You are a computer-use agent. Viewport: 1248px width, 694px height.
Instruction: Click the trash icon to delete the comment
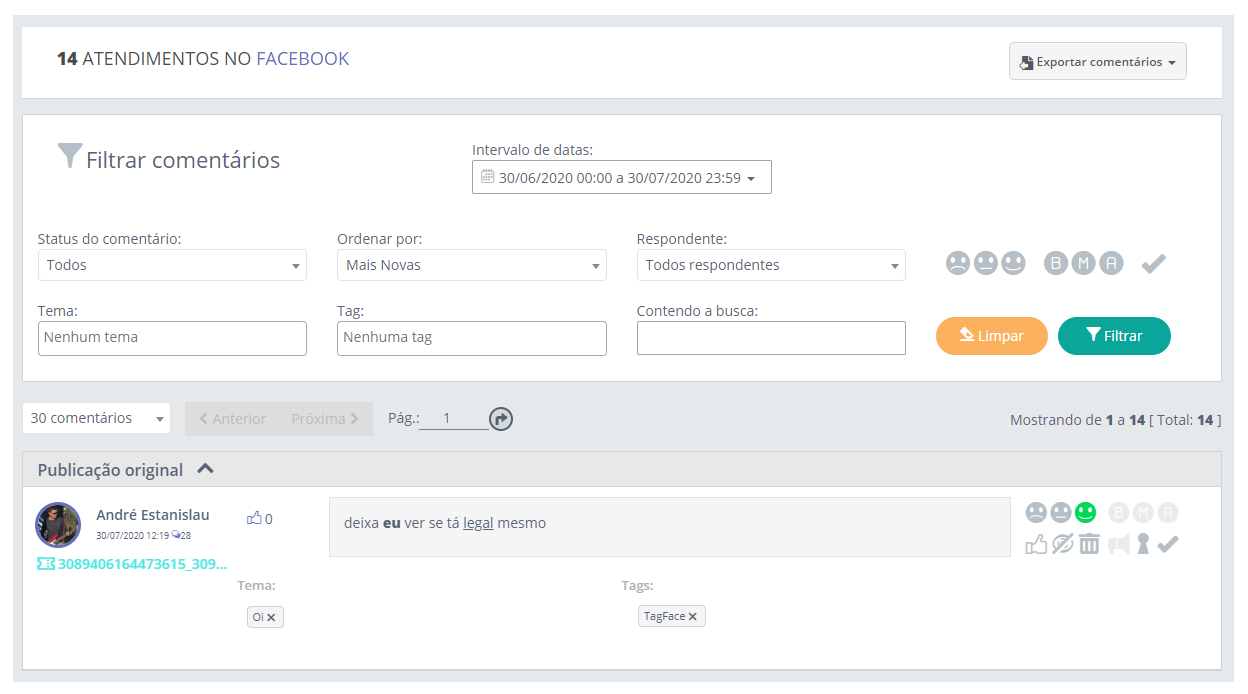[x=1089, y=544]
